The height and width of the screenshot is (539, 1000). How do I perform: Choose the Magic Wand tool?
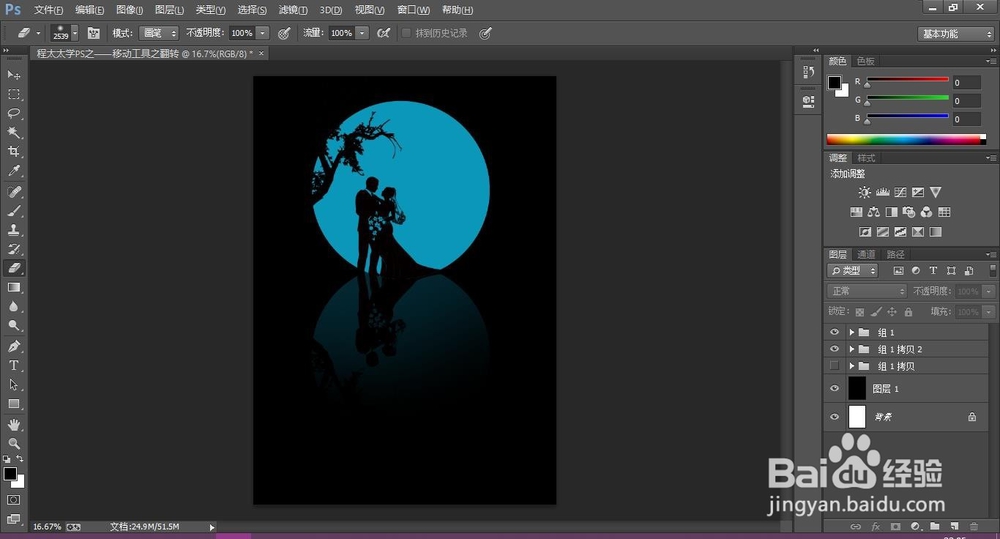(x=14, y=132)
